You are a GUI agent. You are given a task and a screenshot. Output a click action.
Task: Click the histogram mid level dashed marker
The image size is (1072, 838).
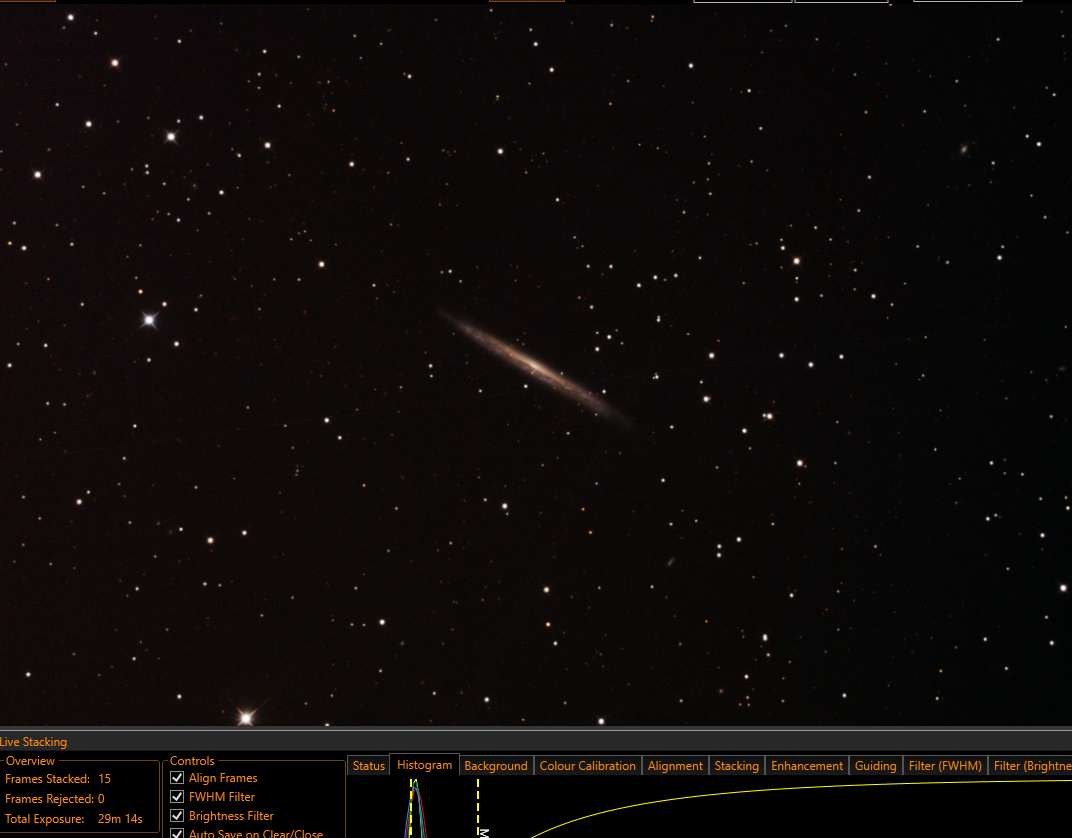coord(478,808)
